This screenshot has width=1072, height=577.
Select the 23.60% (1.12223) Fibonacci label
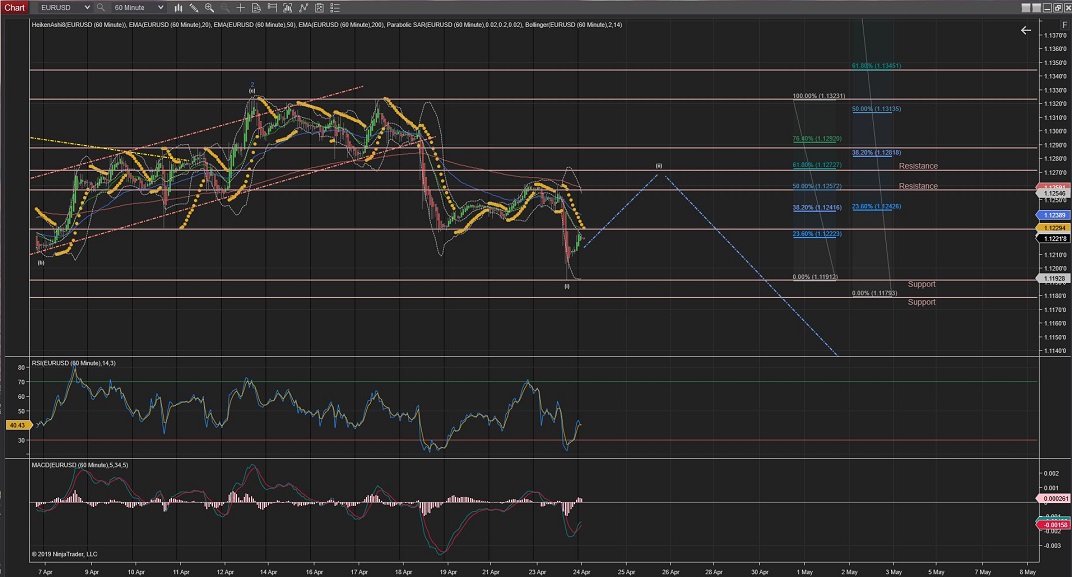point(817,234)
